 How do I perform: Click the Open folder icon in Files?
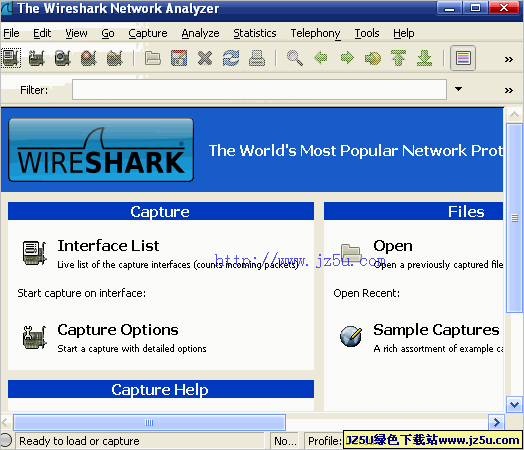[x=351, y=253]
